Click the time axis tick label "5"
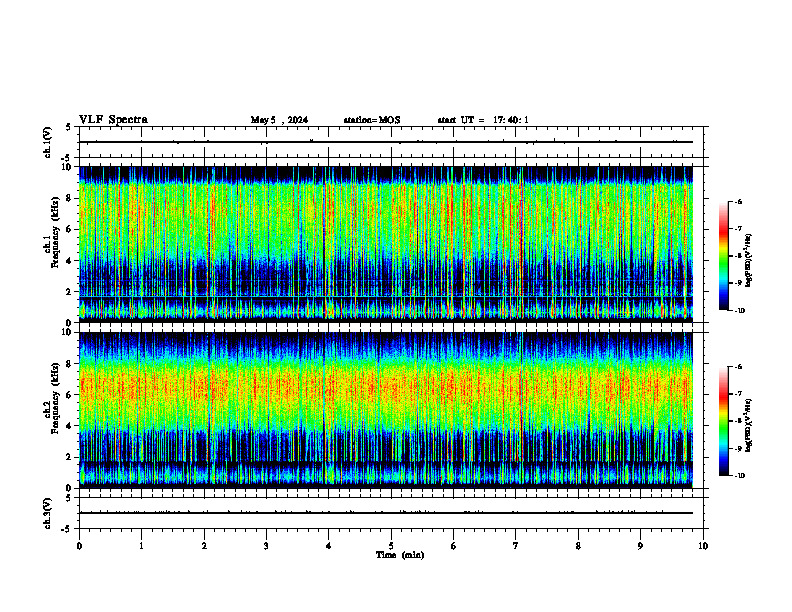 pyautogui.click(x=391, y=546)
